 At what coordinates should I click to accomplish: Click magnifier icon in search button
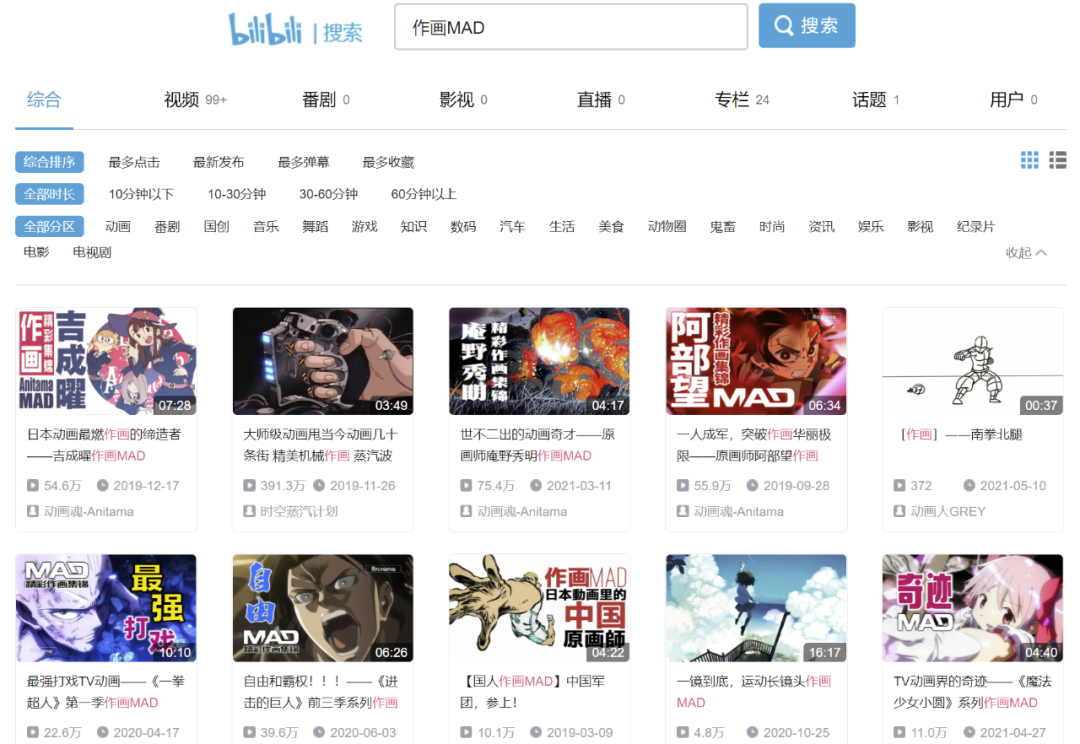point(783,25)
